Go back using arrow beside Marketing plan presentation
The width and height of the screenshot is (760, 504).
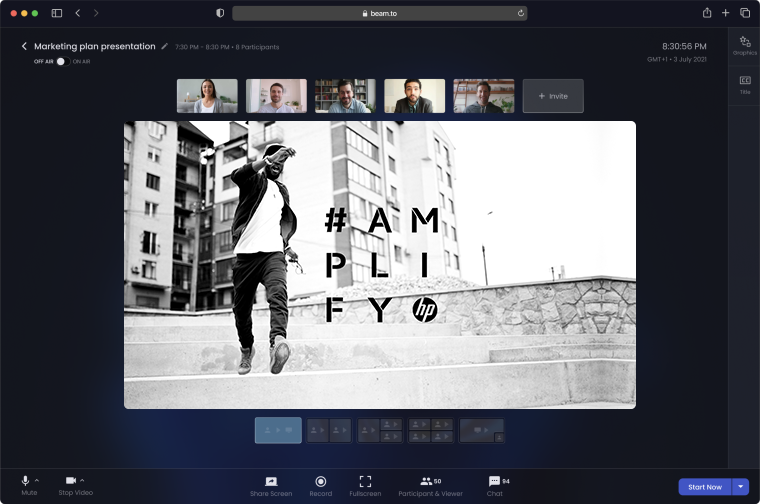[x=24, y=46]
